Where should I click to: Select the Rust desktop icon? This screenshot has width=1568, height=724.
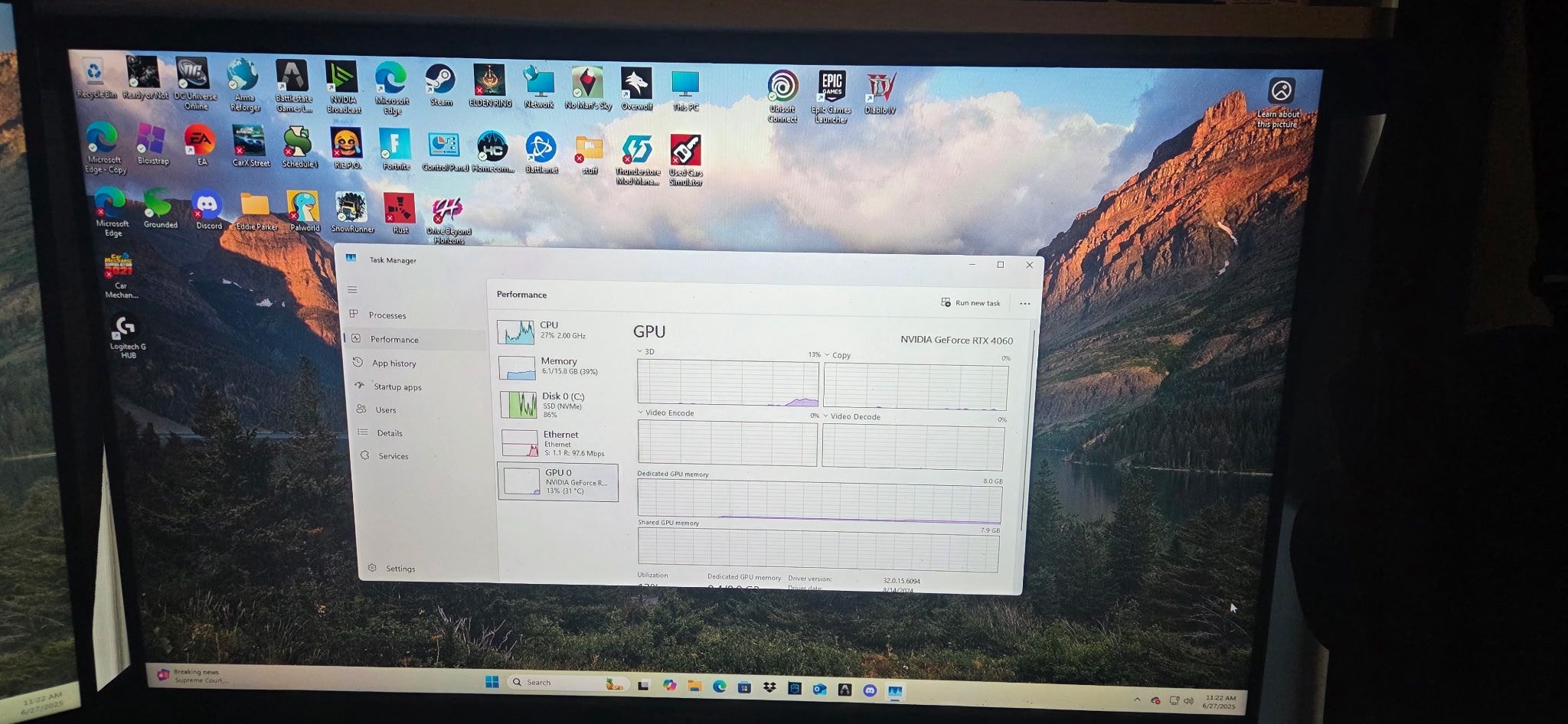click(400, 214)
